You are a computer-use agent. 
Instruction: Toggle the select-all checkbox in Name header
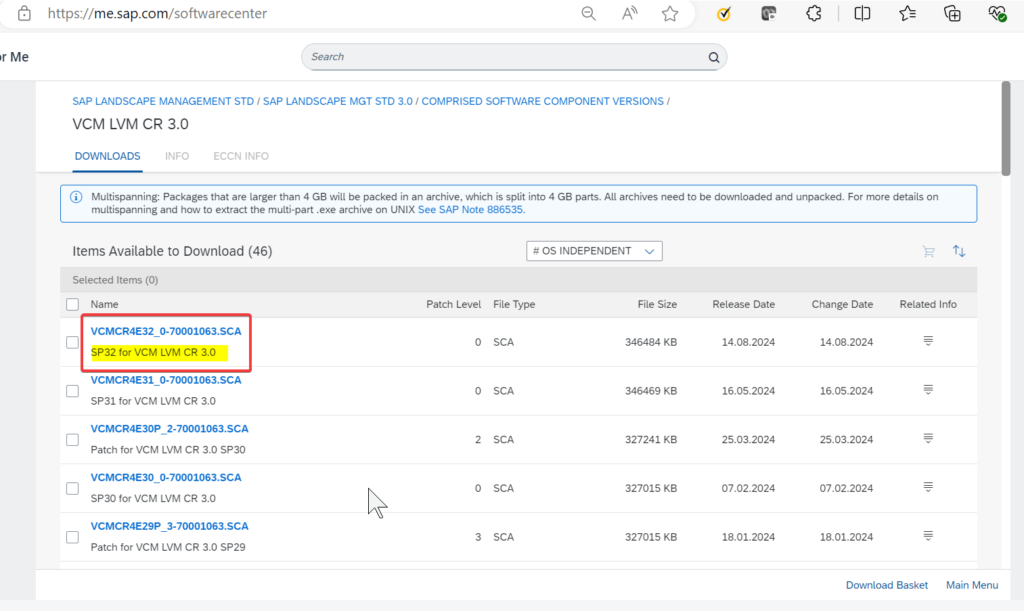click(x=72, y=304)
